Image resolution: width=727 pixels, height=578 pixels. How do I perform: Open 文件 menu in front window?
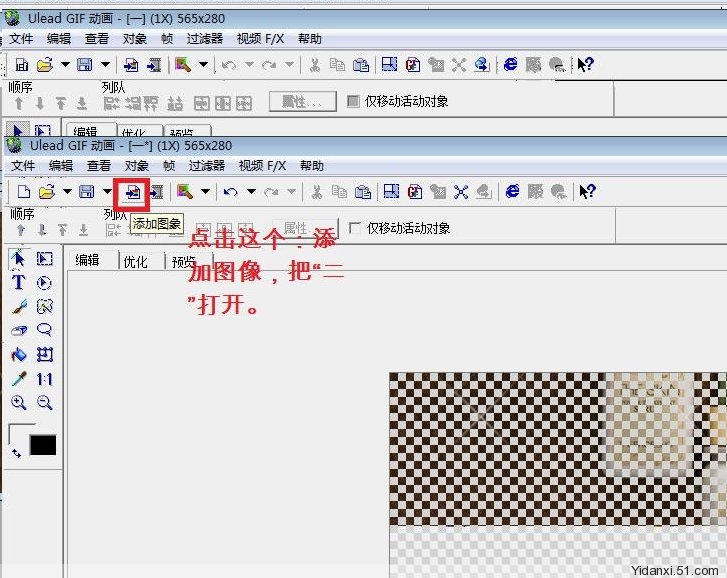coord(23,166)
